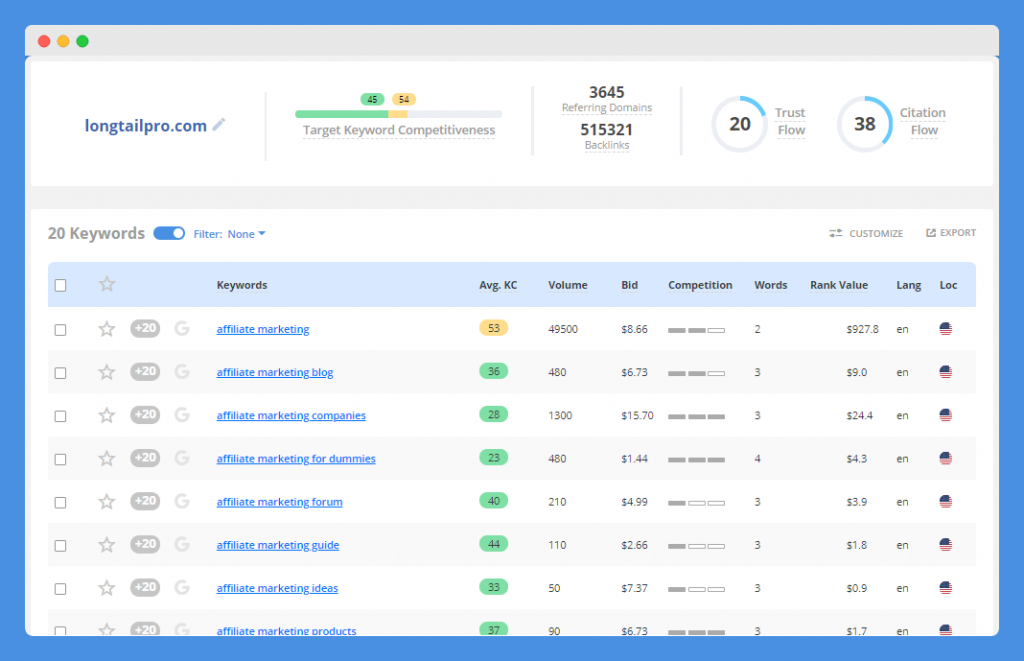Star the affiliate marketing companies keyword
1024x661 pixels.
(106, 415)
